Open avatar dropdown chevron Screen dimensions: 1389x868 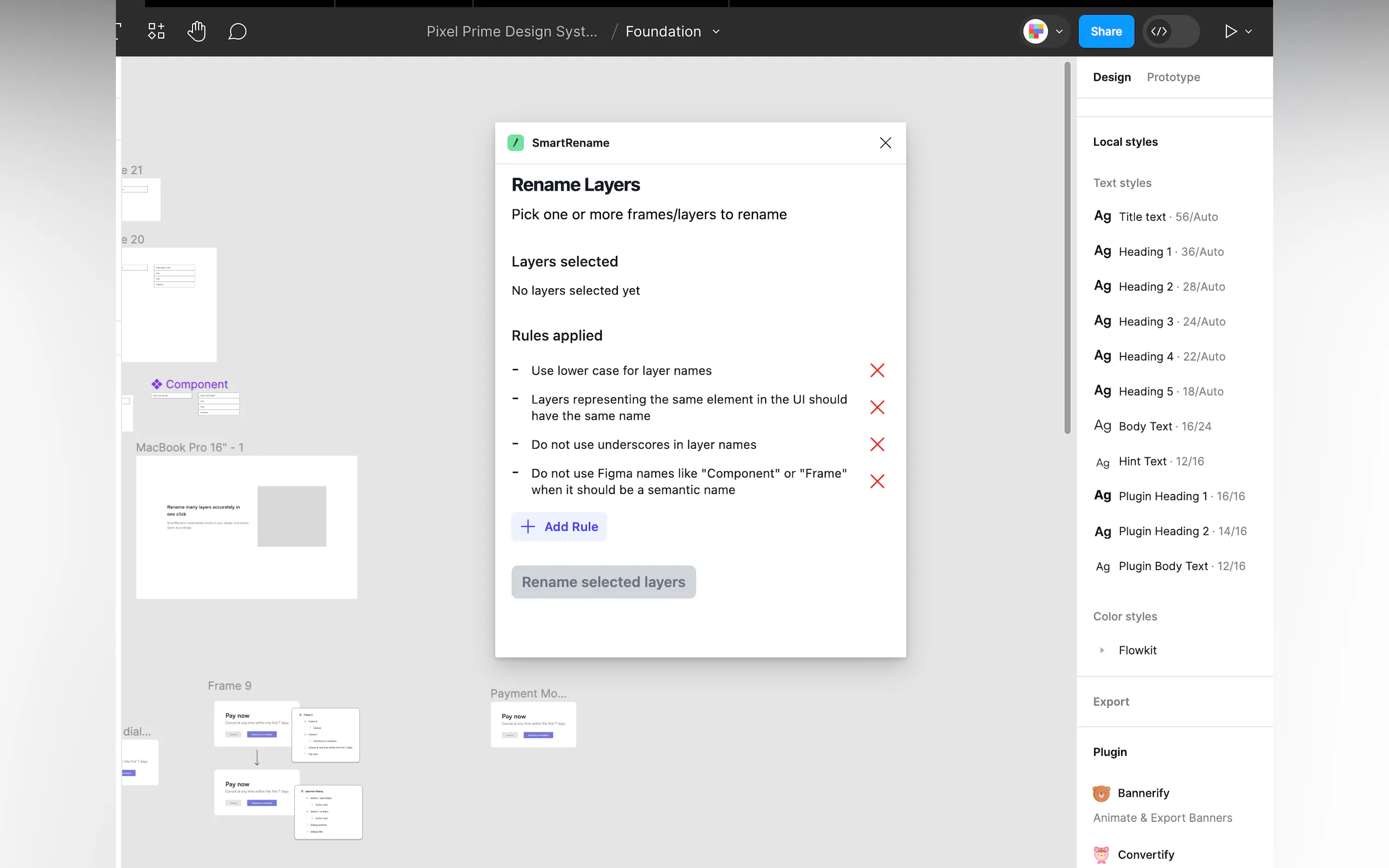(1059, 32)
